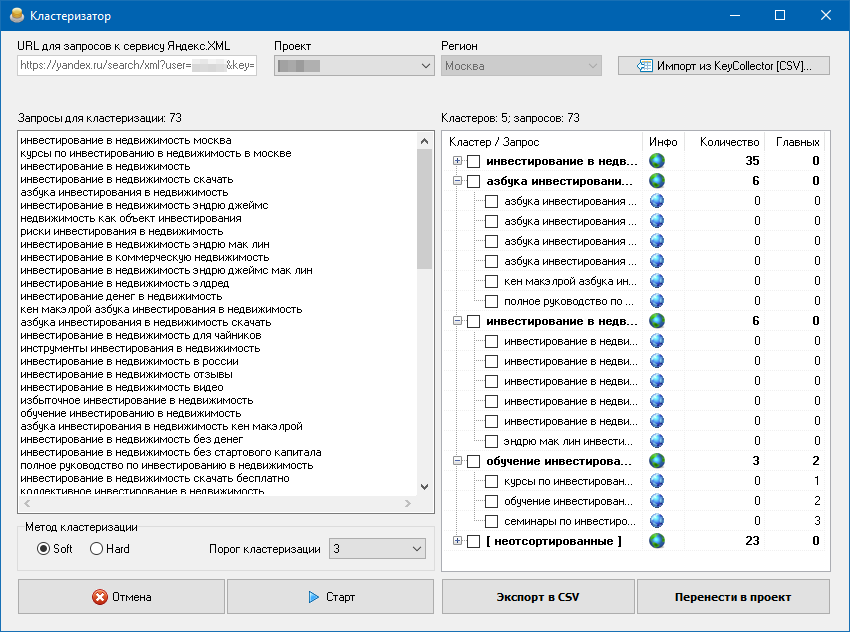Collapse the азбука инвестировани... cluster

point(458,181)
